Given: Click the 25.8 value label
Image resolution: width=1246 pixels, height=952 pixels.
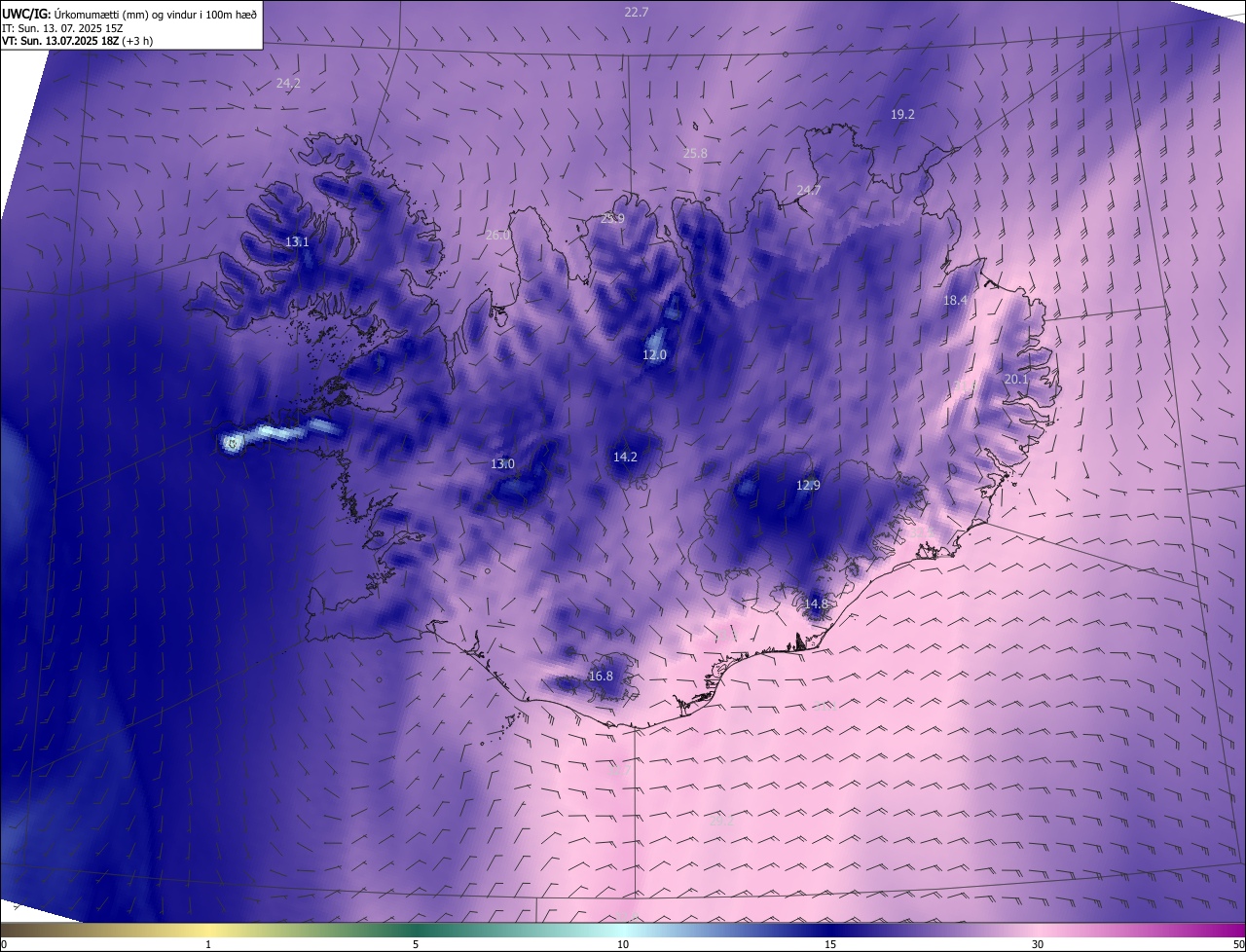Looking at the screenshot, I should click(x=695, y=153).
